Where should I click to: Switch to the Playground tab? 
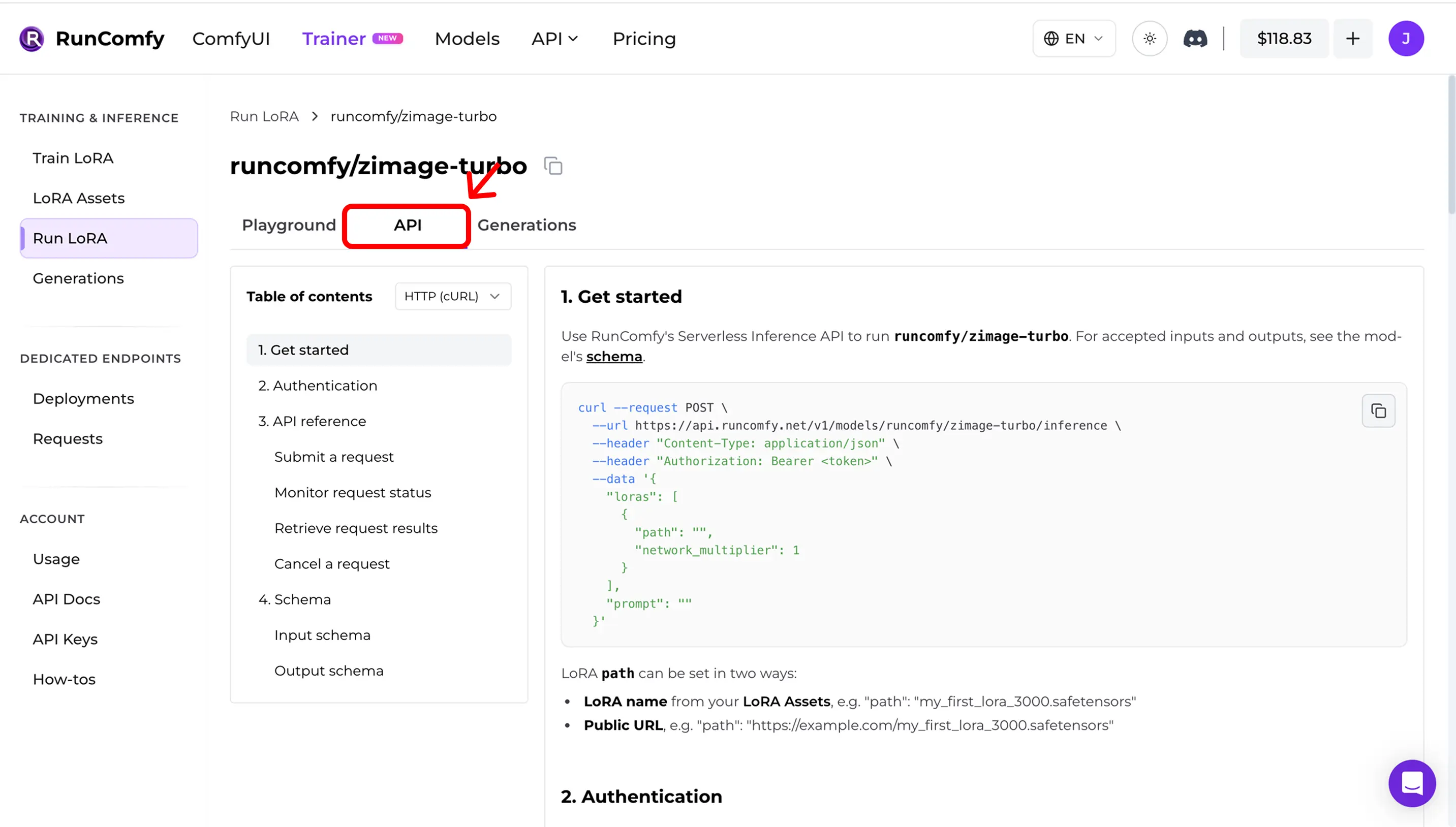[289, 225]
